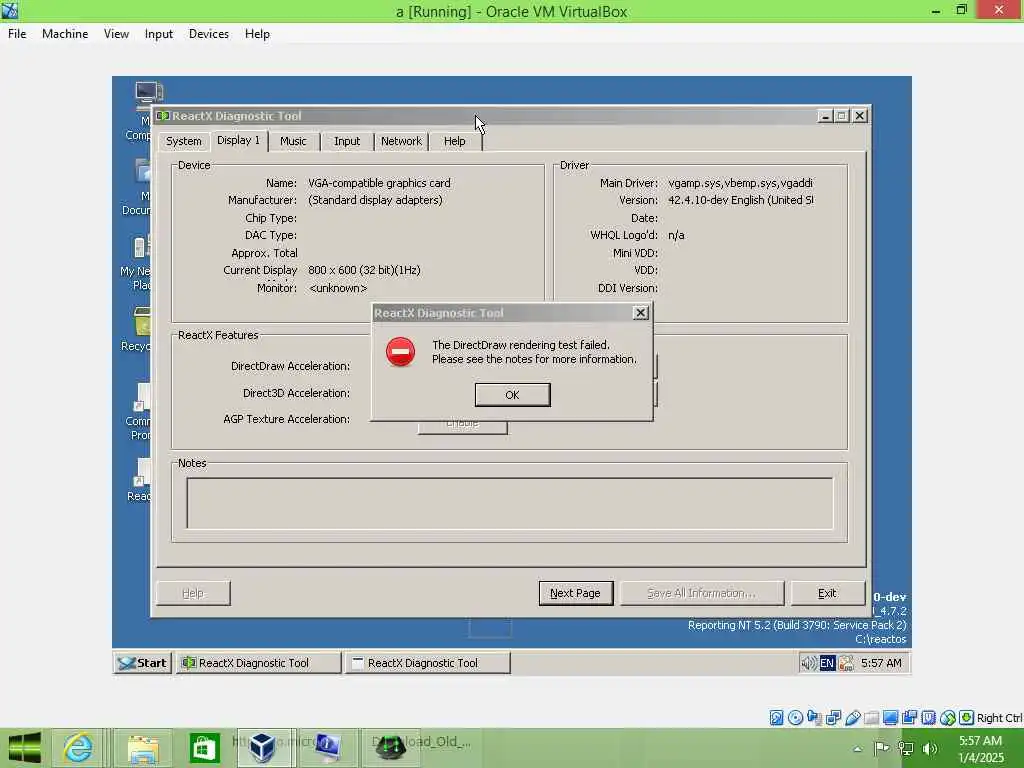Click the Exit button

click(x=827, y=593)
